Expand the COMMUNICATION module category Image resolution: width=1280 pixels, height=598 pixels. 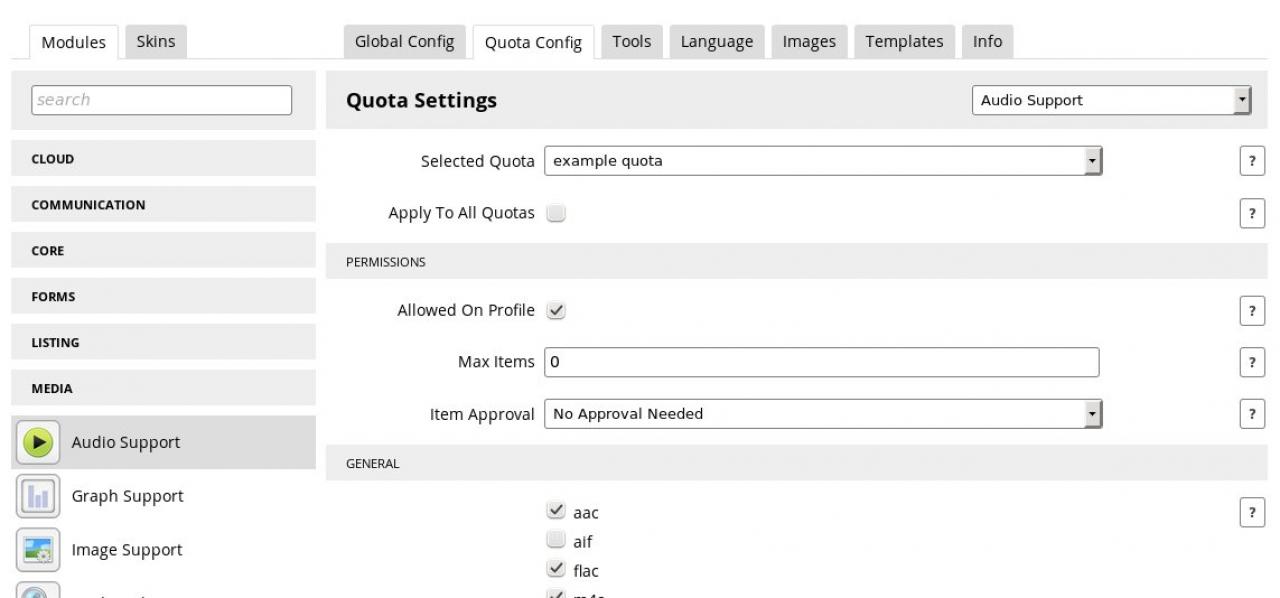click(162, 205)
